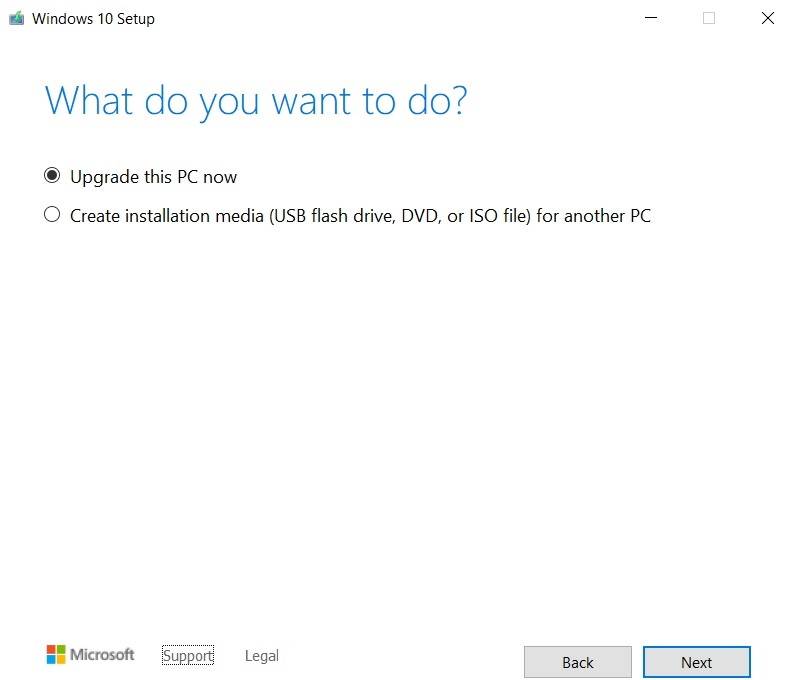Image resolution: width=795 pixels, height=680 pixels.
Task: Click the Microsoft four-color square logo
Action: [x=55, y=655]
